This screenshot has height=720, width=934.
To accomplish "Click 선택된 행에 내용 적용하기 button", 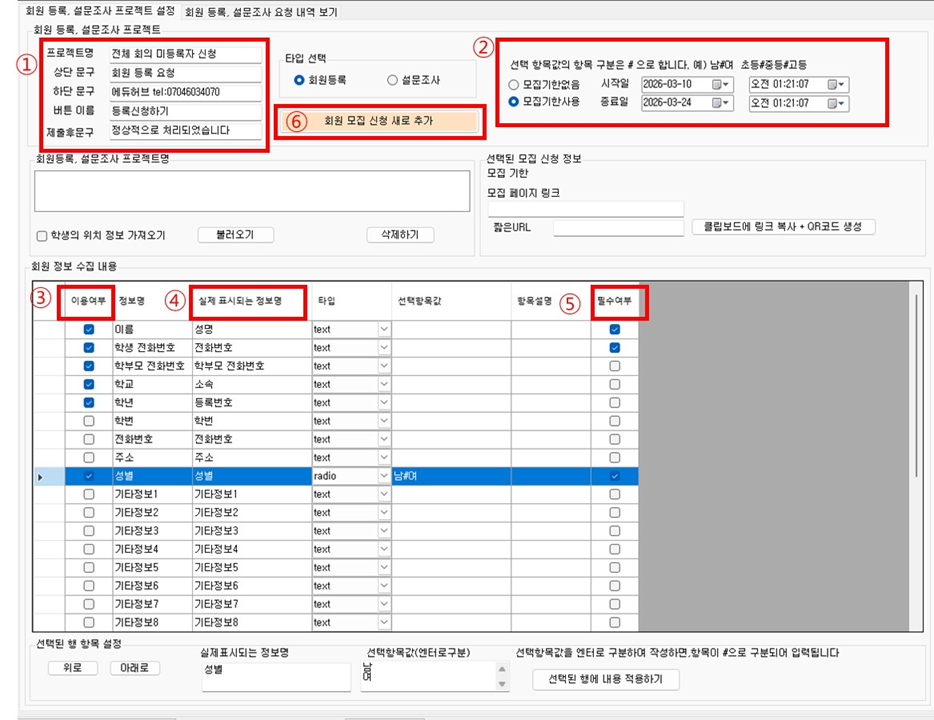I will (607, 680).
